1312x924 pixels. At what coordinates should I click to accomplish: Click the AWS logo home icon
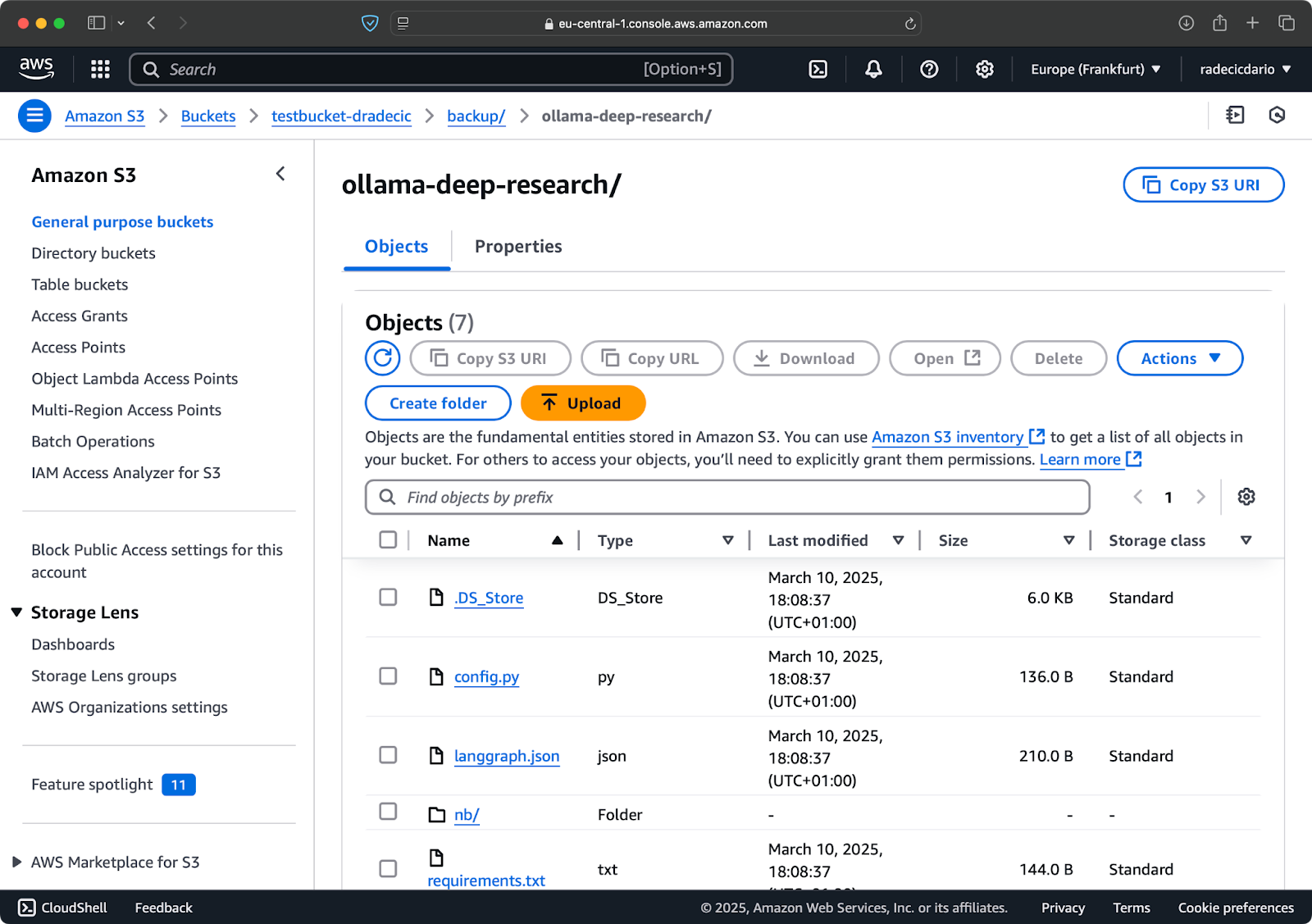(x=36, y=69)
